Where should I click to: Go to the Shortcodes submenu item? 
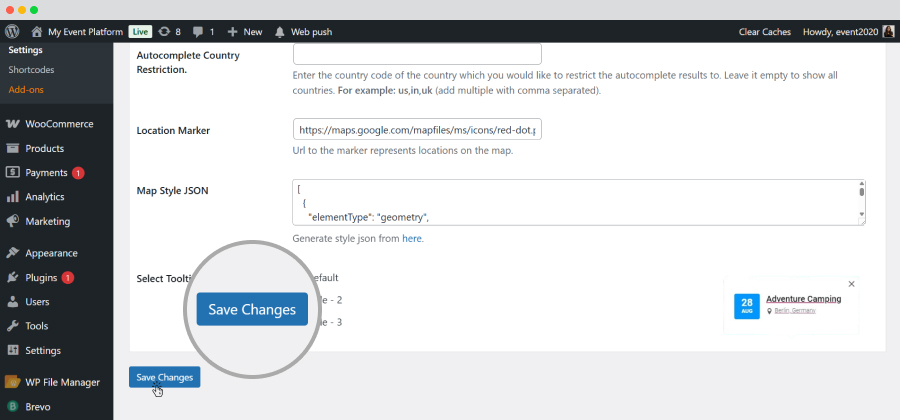(31, 70)
